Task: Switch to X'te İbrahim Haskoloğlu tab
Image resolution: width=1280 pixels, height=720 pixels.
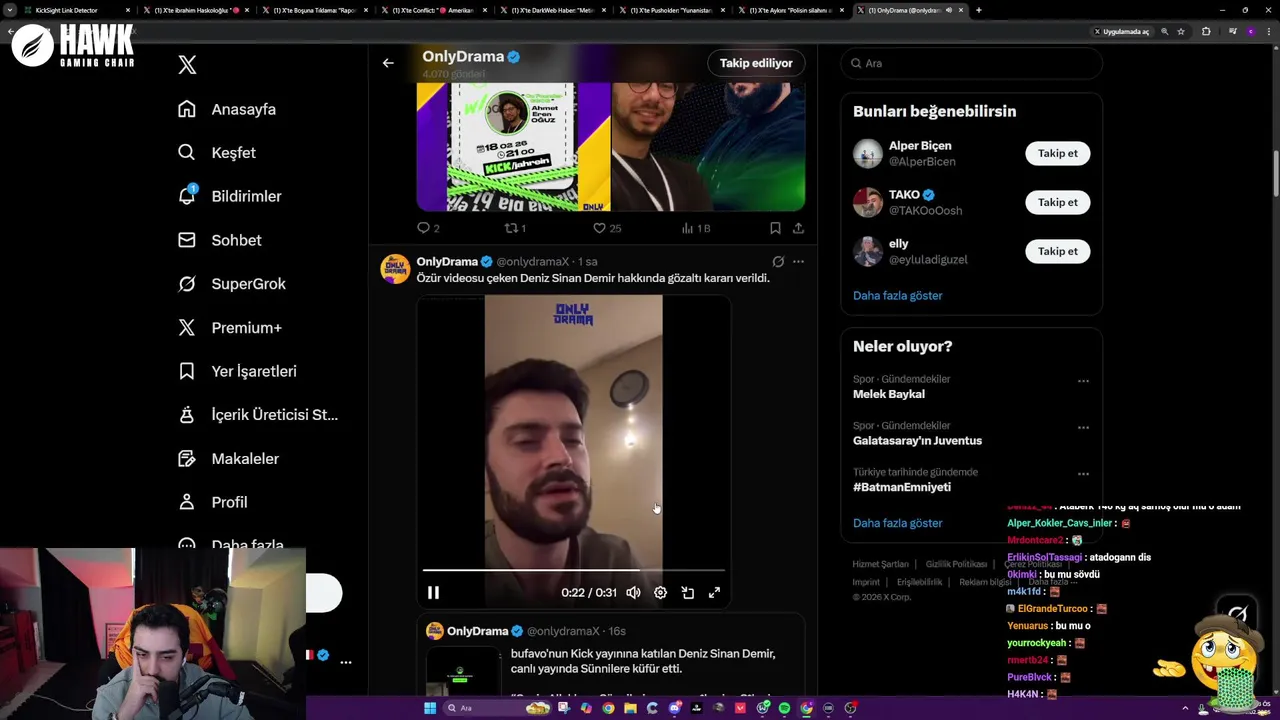Action: (x=198, y=10)
